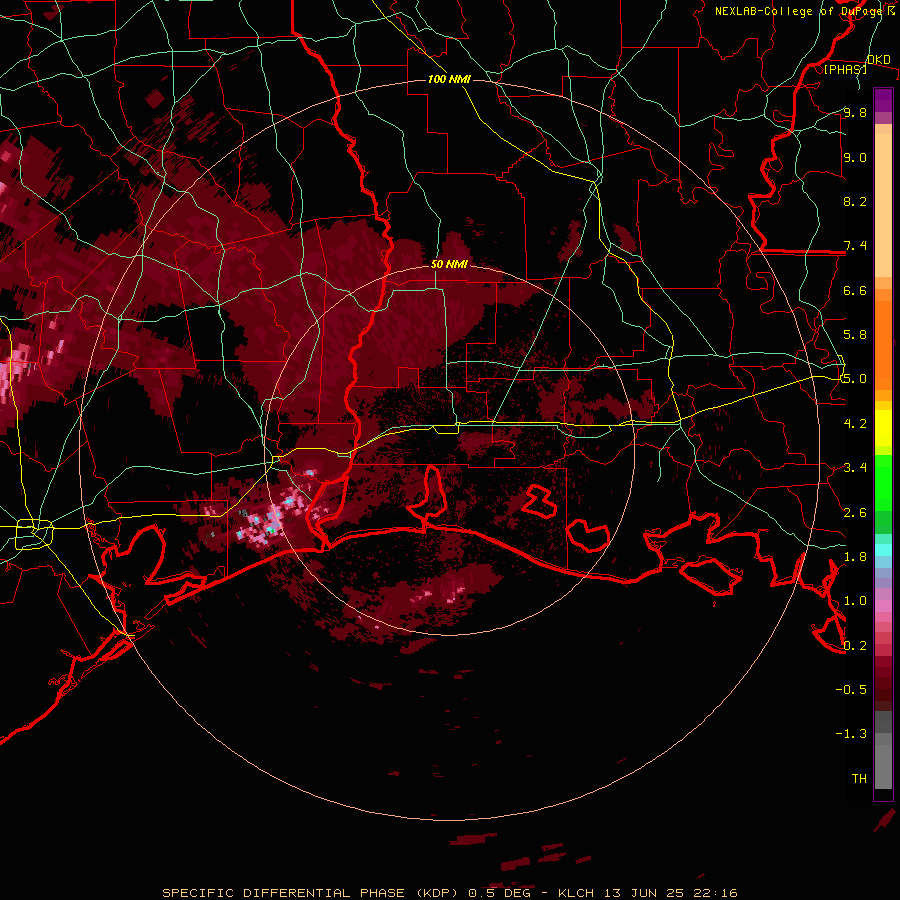The height and width of the screenshot is (900, 900).
Task: Click the 0.2 value on the scale
Action: [855, 646]
